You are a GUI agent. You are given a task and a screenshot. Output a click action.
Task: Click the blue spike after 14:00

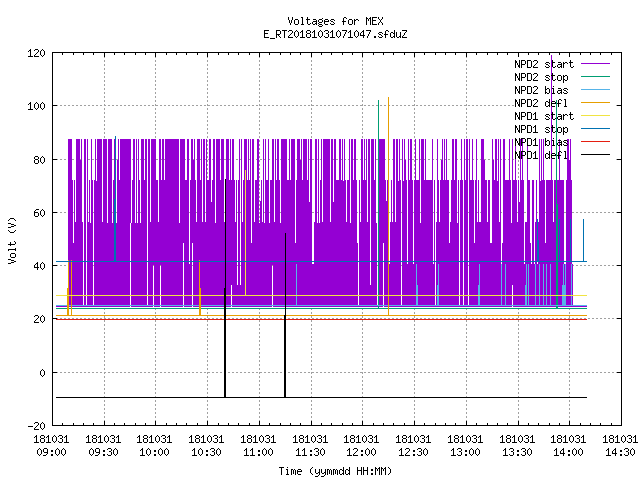[583, 240]
